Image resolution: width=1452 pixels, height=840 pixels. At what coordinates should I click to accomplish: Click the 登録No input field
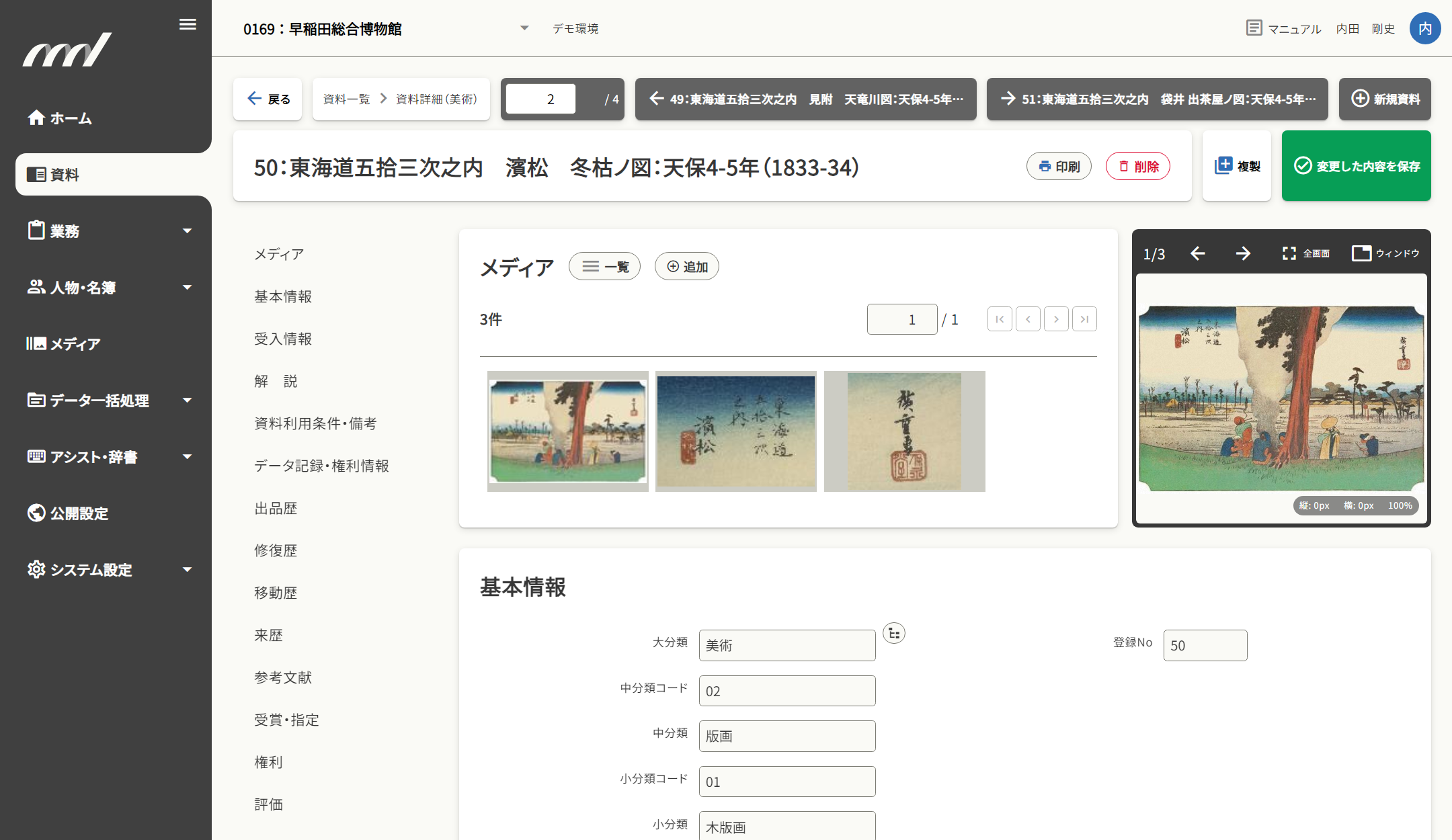coord(1205,645)
